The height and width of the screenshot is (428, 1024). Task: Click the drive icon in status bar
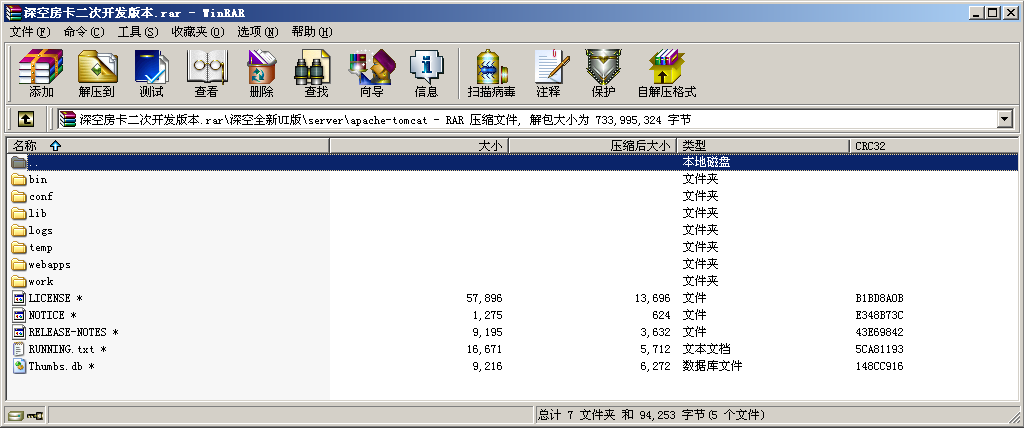click(16, 415)
